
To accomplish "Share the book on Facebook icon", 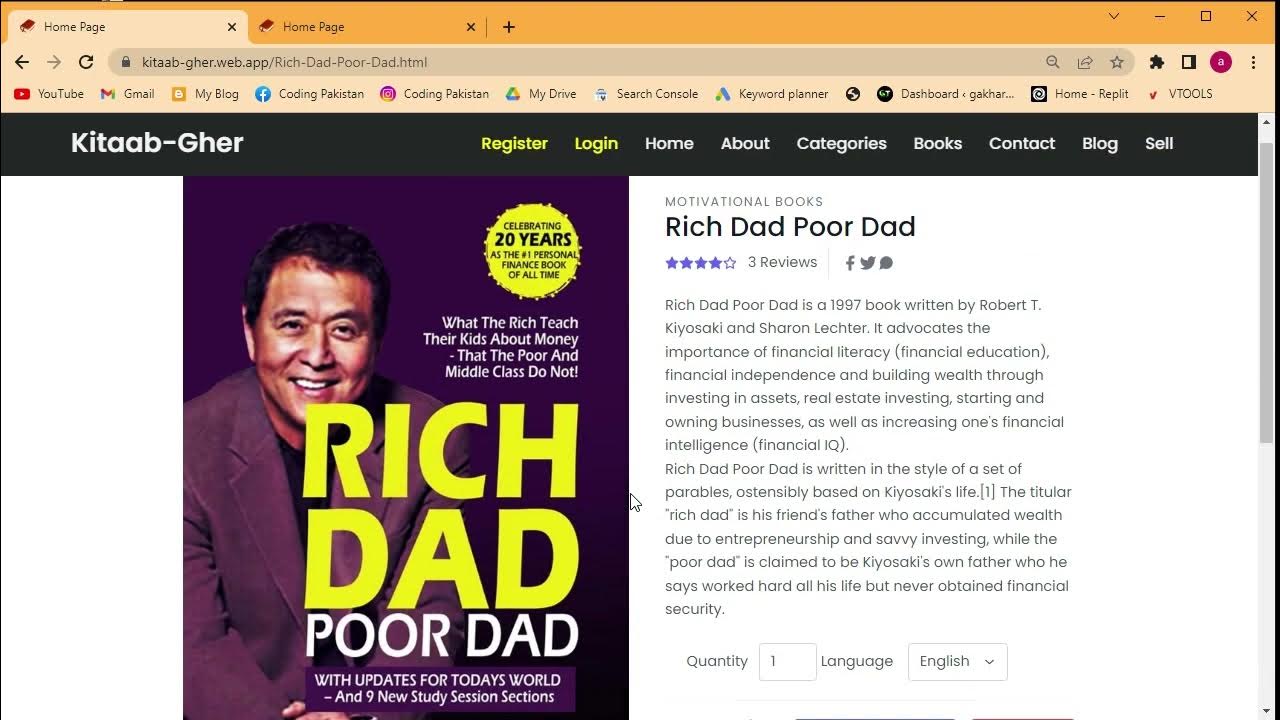I will click(850, 263).
